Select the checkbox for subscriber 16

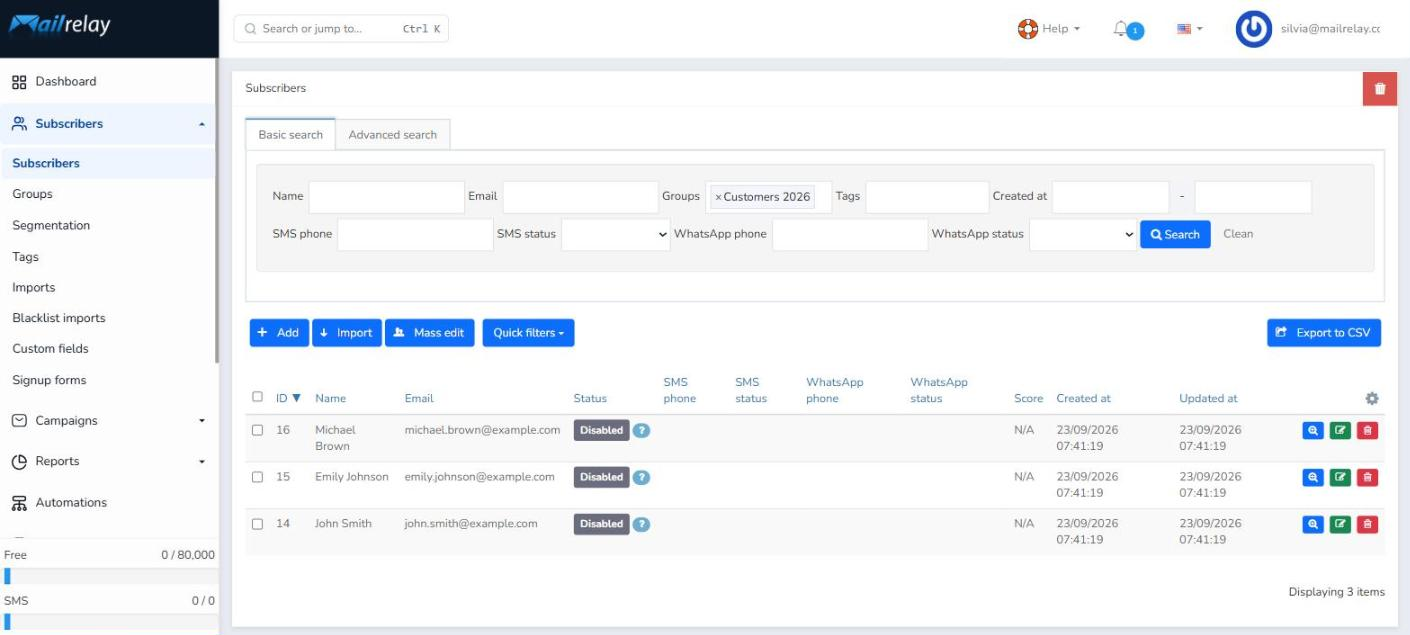pos(258,430)
